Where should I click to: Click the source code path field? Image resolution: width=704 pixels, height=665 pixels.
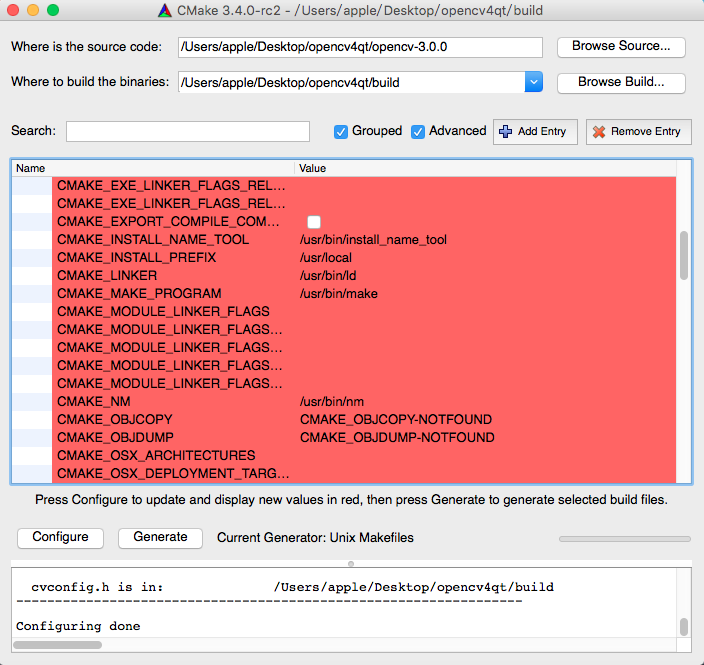[x=360, y=47]
